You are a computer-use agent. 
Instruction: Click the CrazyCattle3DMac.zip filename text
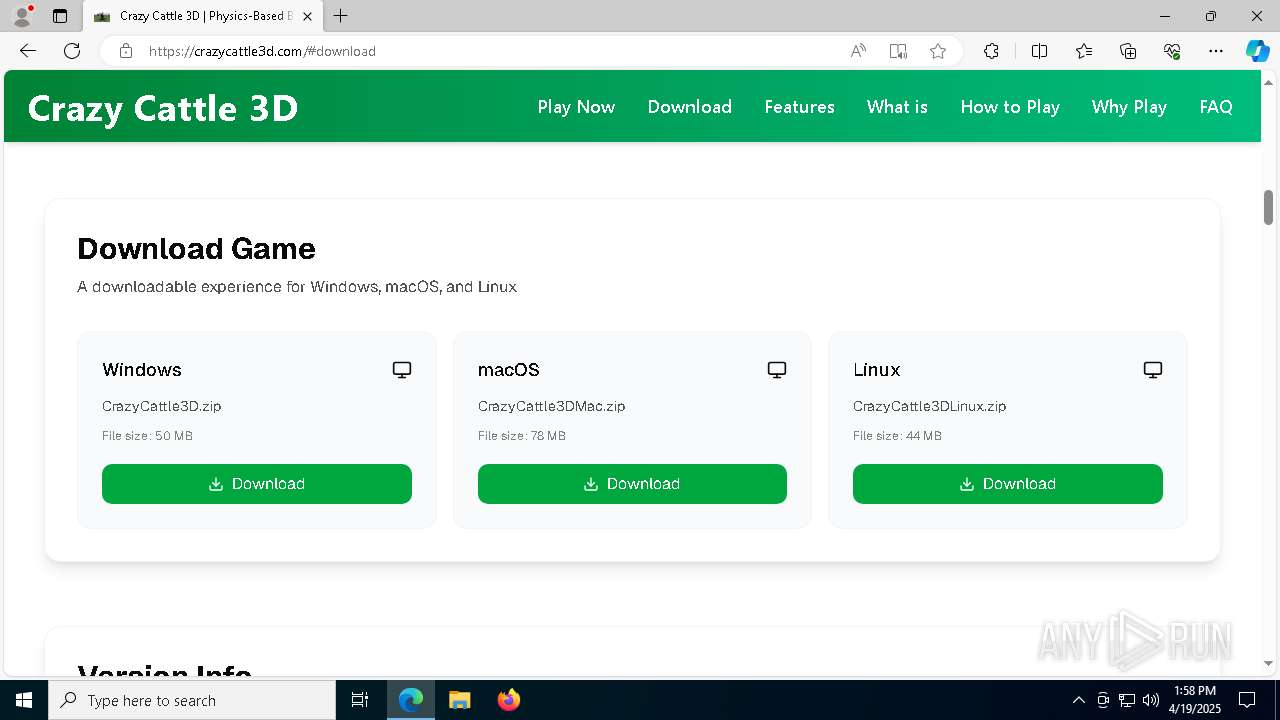pos(552,406)
